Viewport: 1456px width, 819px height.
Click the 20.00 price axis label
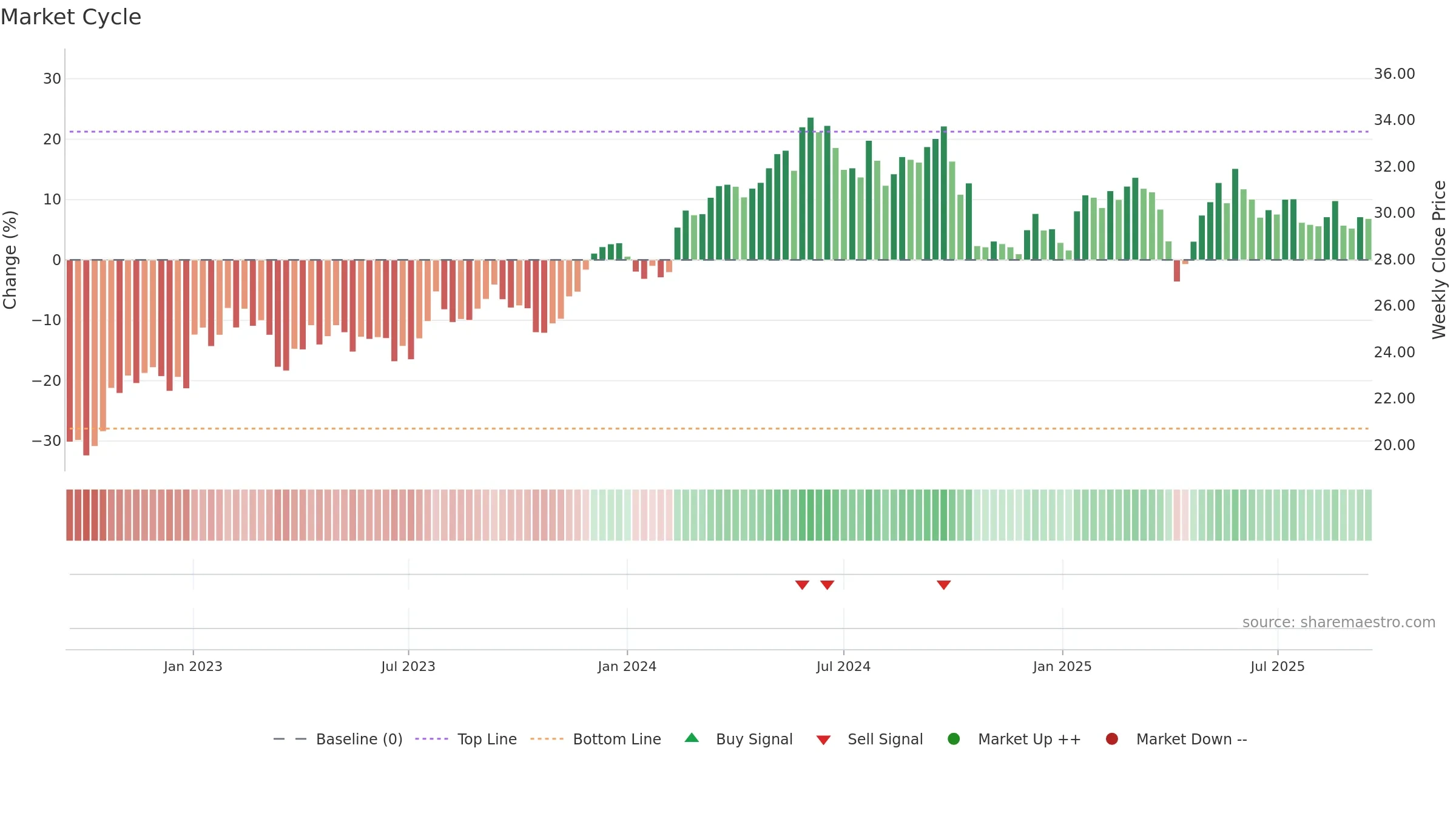(1395, 445)
